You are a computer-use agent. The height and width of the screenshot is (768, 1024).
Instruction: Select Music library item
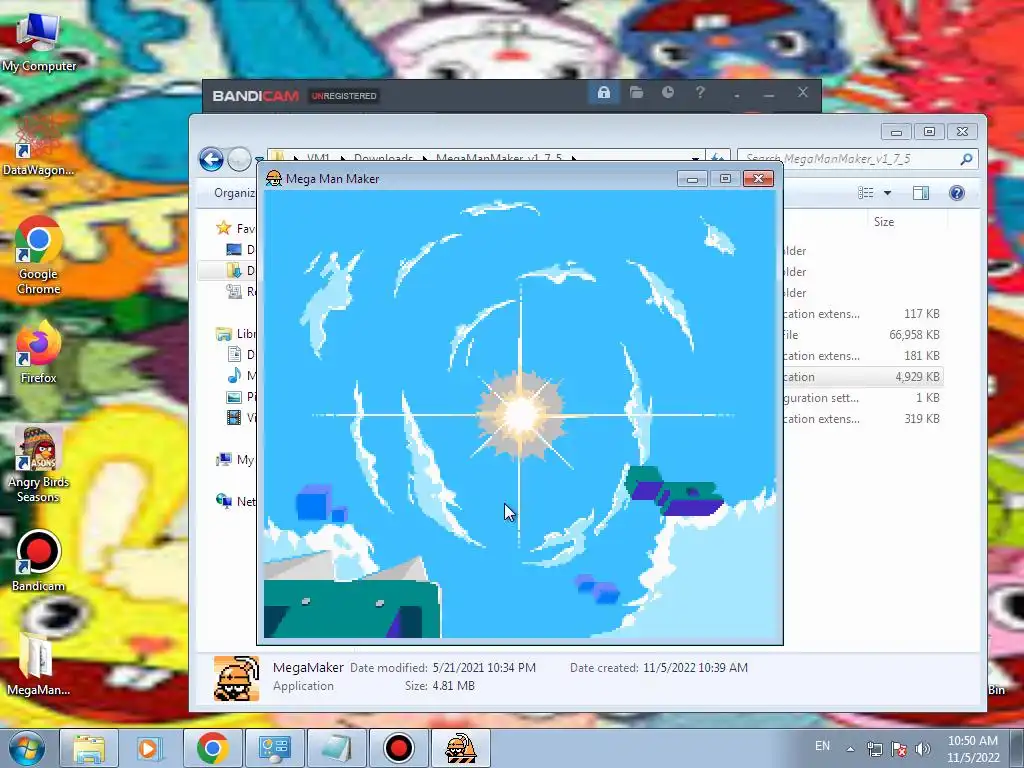coord(242,376)
